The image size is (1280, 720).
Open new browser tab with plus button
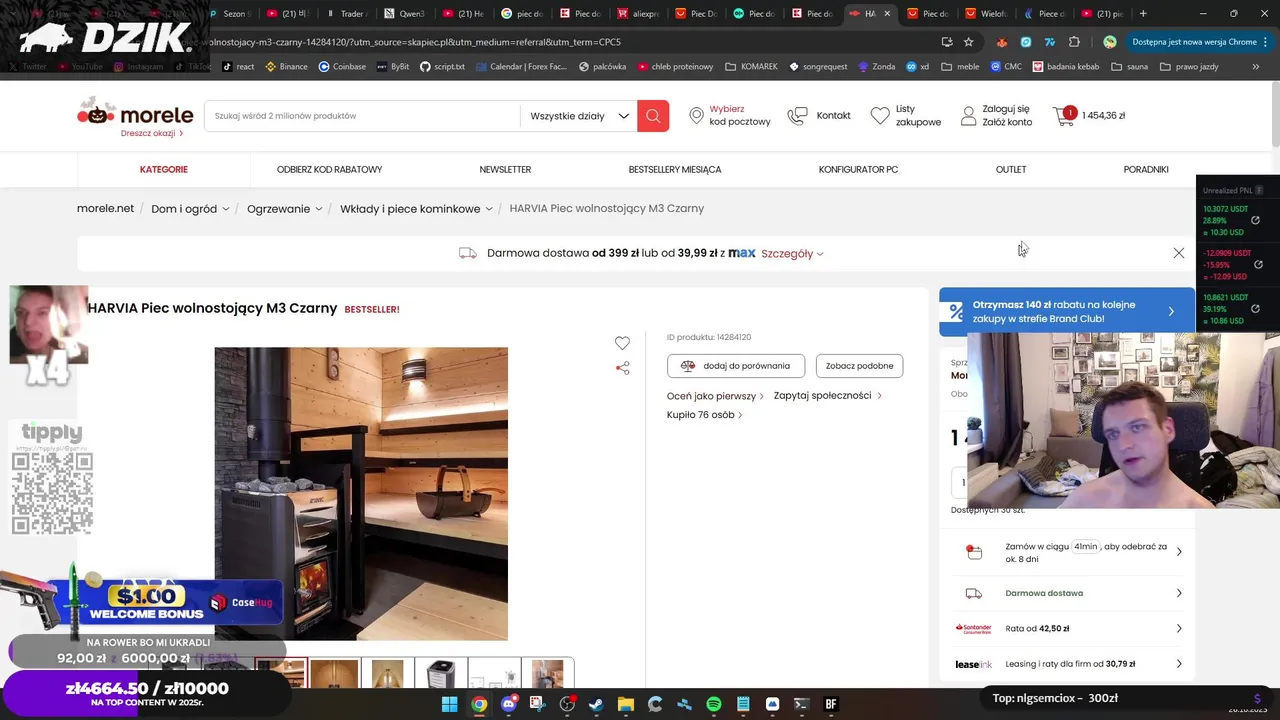tap(1143, 14)
